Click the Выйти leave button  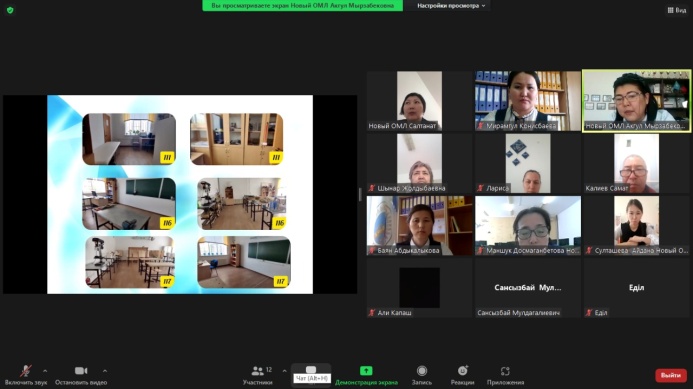coord(671,375)
